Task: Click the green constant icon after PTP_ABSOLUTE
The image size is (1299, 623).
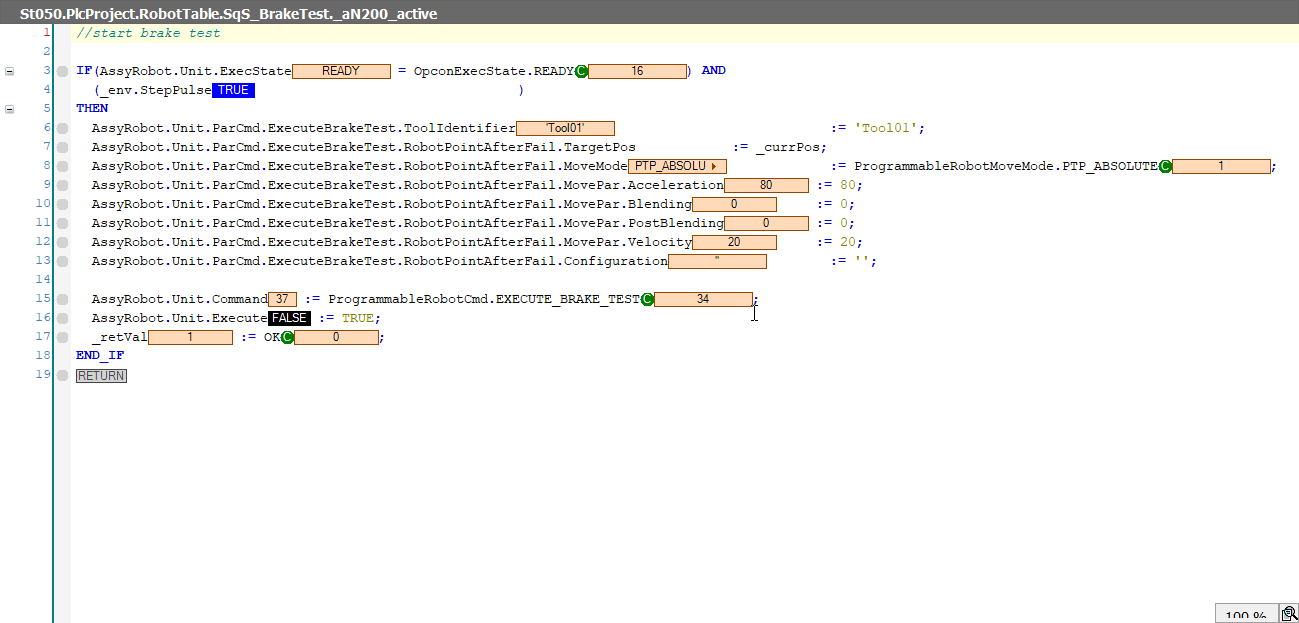Action: coord(1165,167)
